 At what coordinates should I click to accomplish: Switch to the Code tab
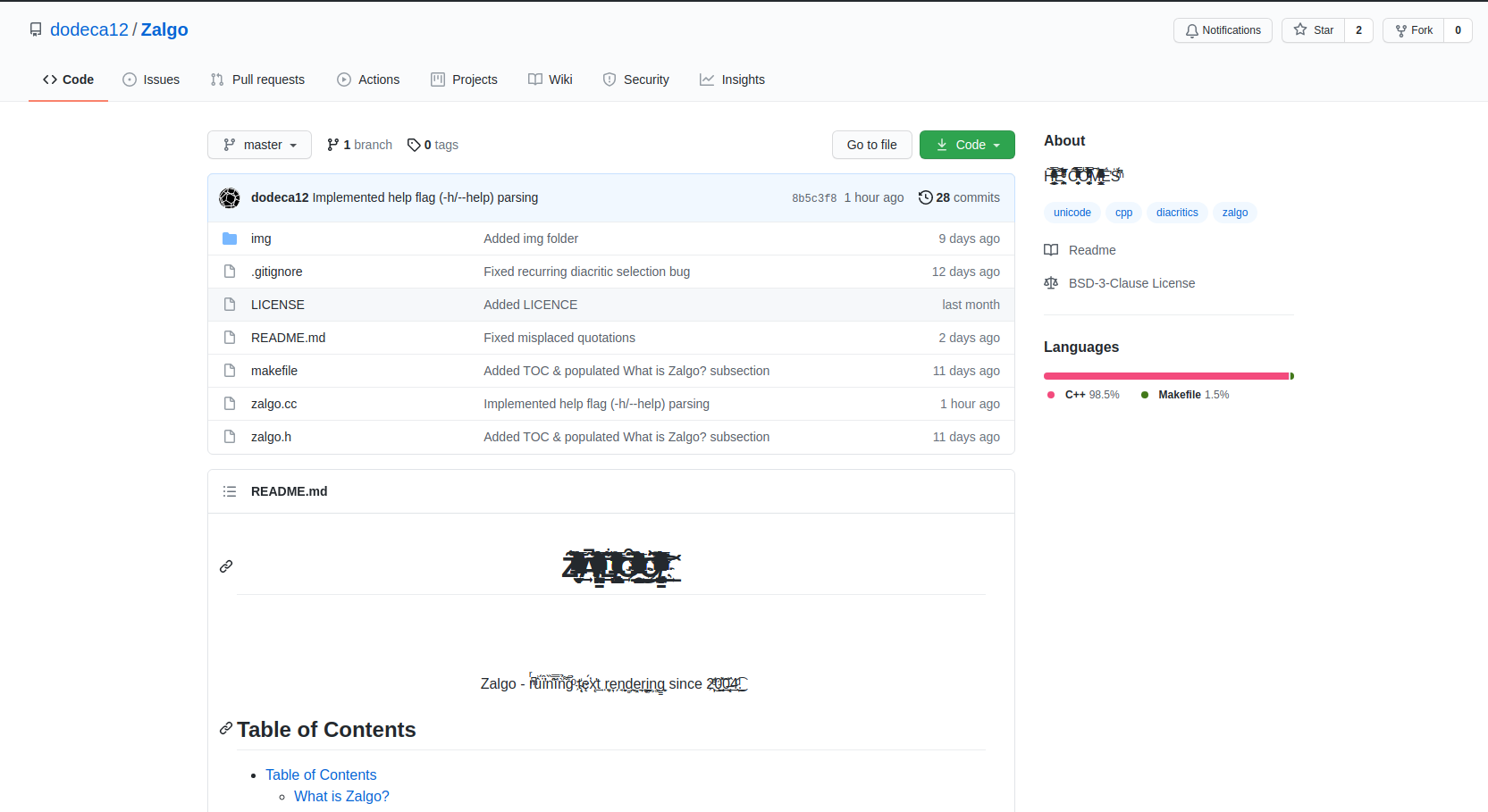(68, 80)
